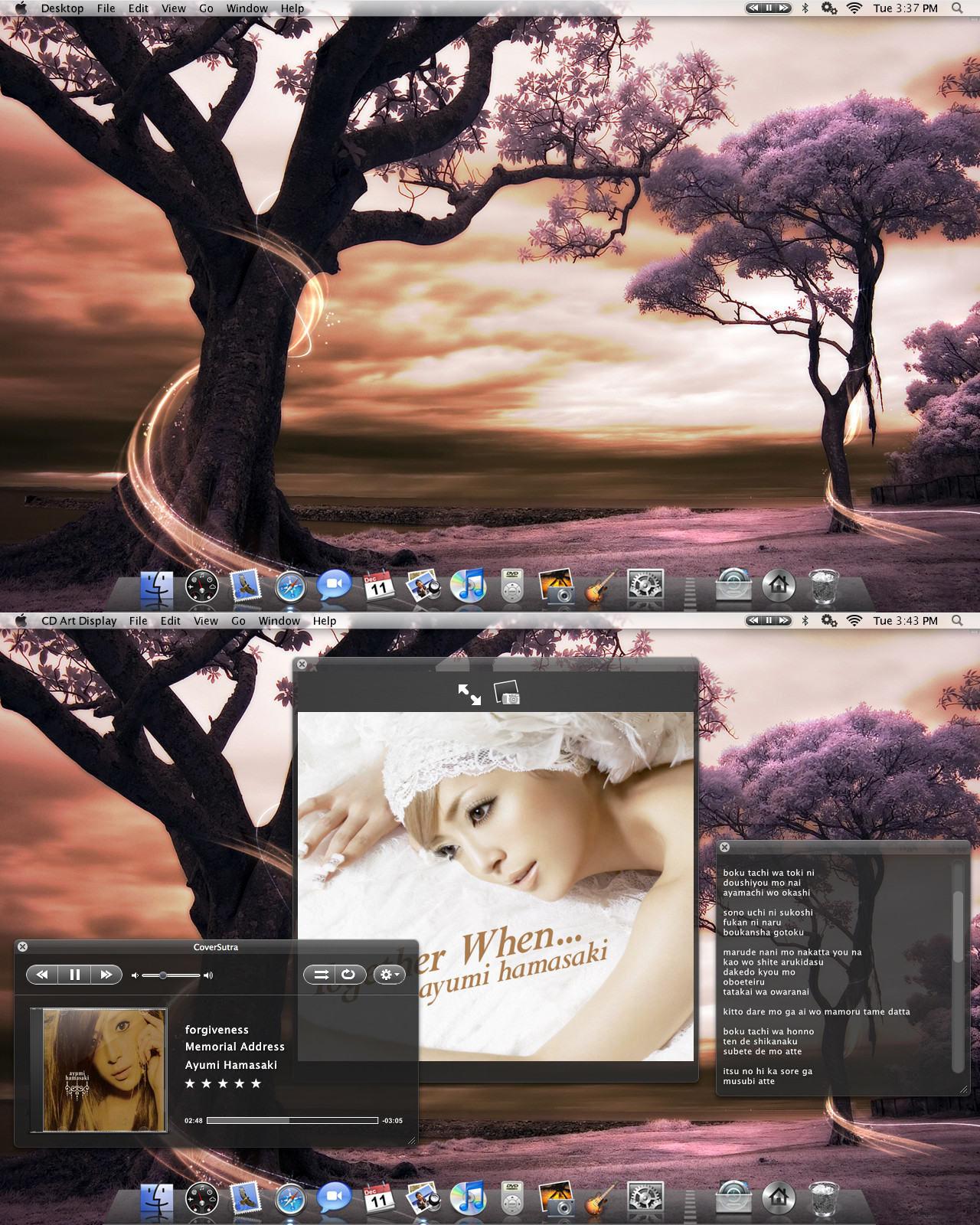Click the lyric line 'tatakai wa owaranai'
Image resolution: width=980 pixels, height=1225 pixels.
click(x=766, y=991)
